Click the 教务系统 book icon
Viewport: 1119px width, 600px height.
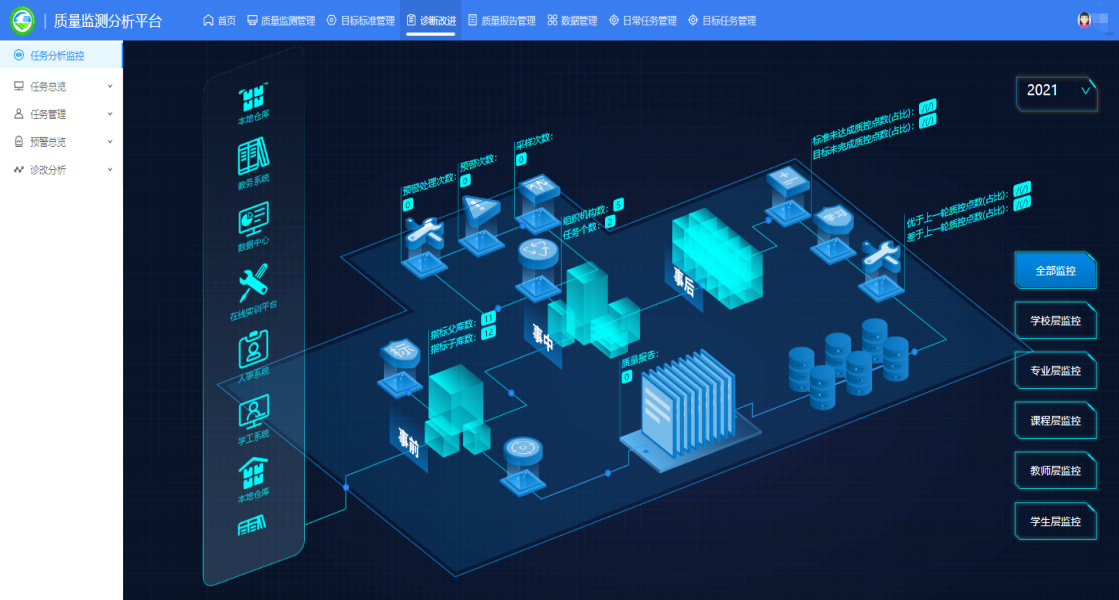click(x=253, y=158)
